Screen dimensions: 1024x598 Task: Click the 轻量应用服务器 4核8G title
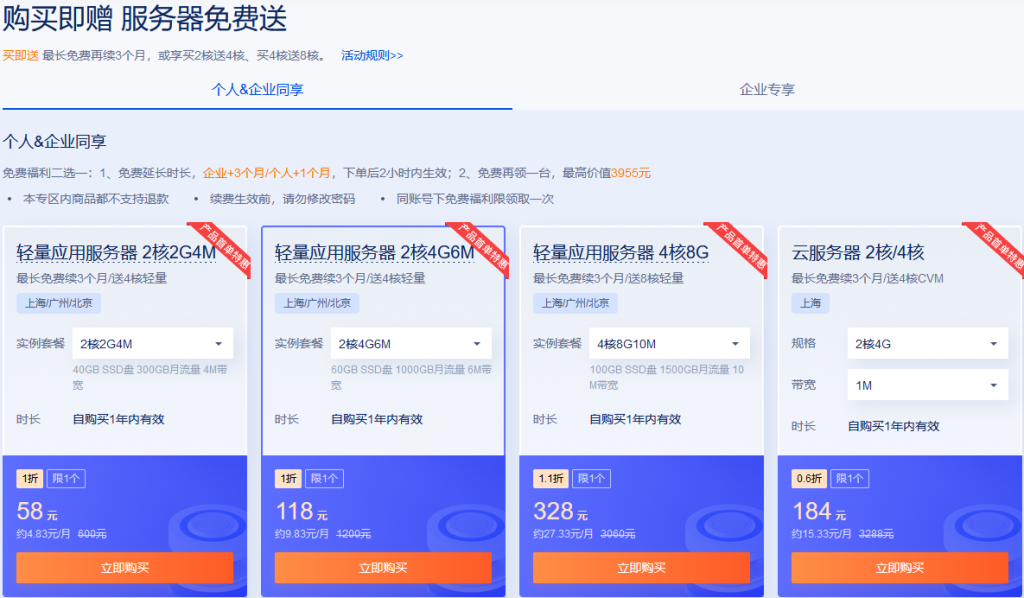pyautogui.click(x=620, y=253)
